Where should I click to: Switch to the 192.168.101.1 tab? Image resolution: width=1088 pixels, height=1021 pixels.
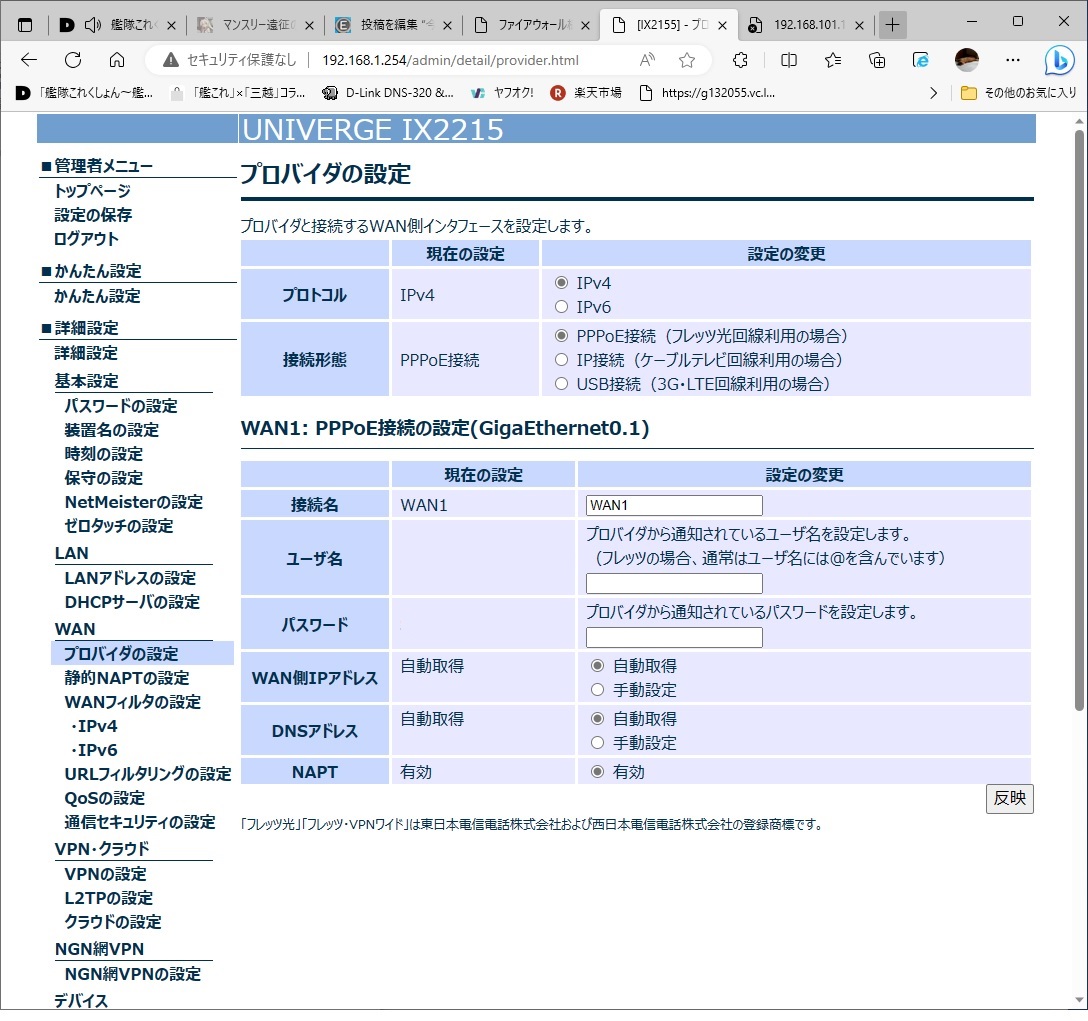coord(806,26)
